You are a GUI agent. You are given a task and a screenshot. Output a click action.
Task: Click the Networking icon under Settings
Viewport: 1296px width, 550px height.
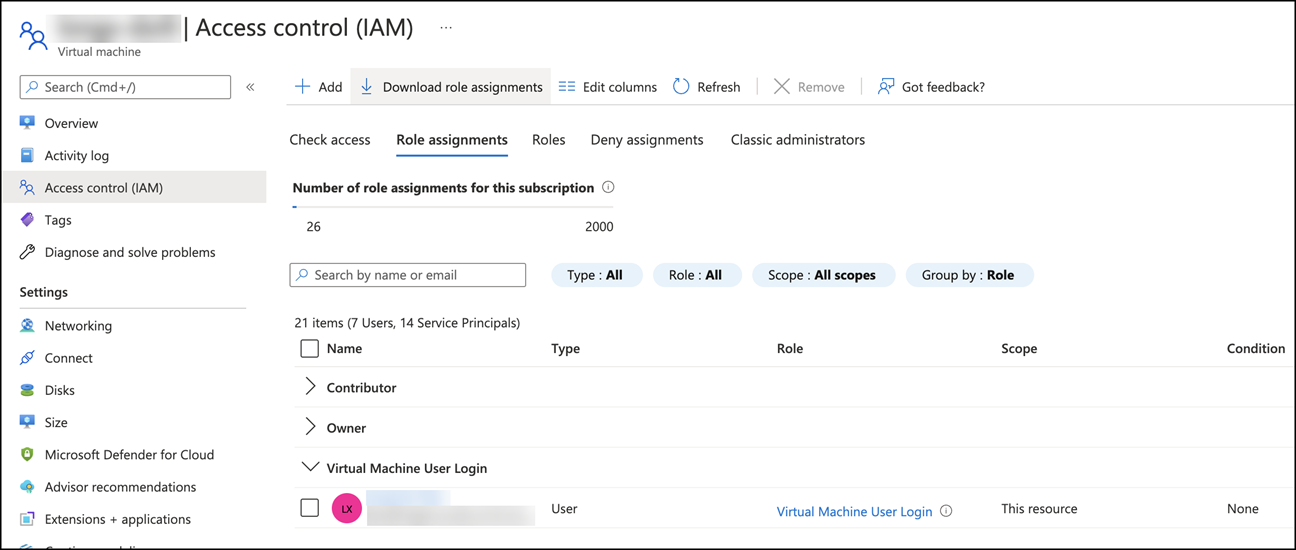coord(27,326)
